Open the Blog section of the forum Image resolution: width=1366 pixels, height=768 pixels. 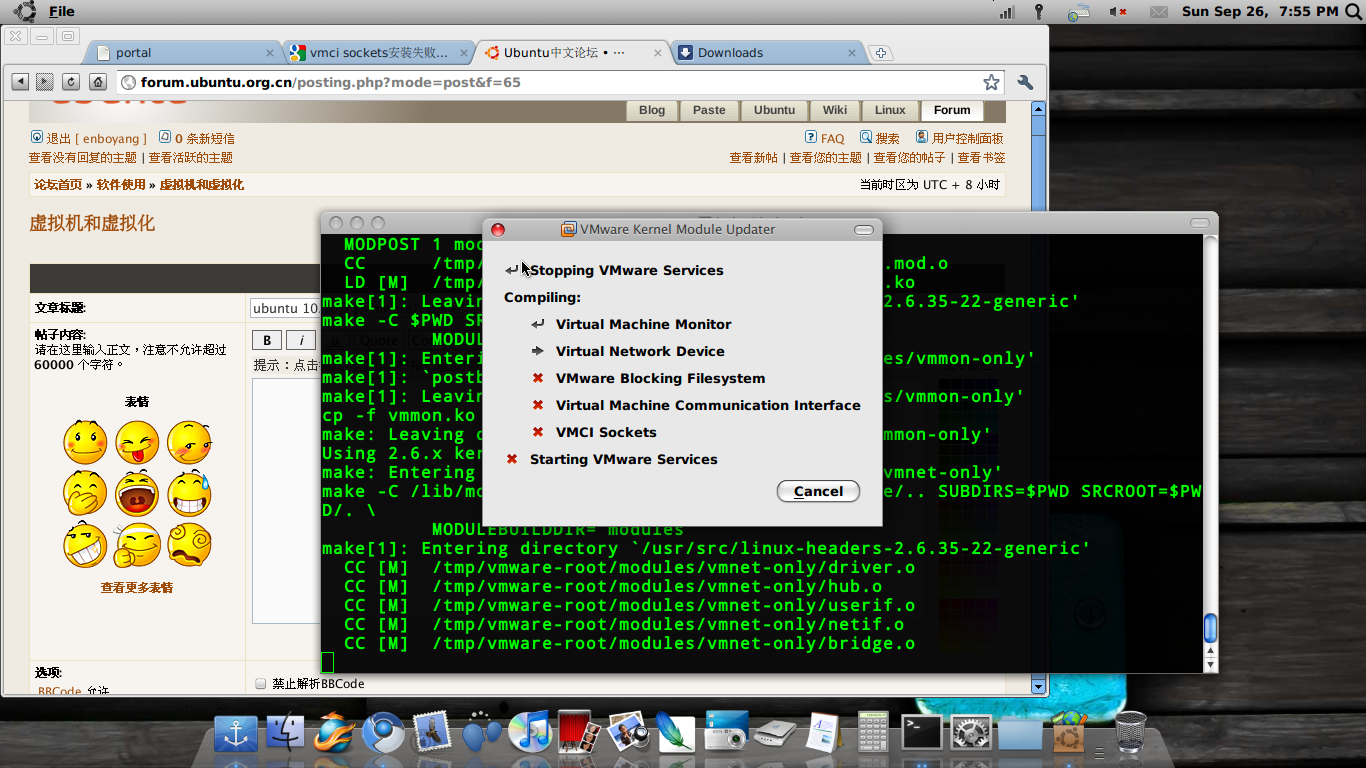[652, 110]
